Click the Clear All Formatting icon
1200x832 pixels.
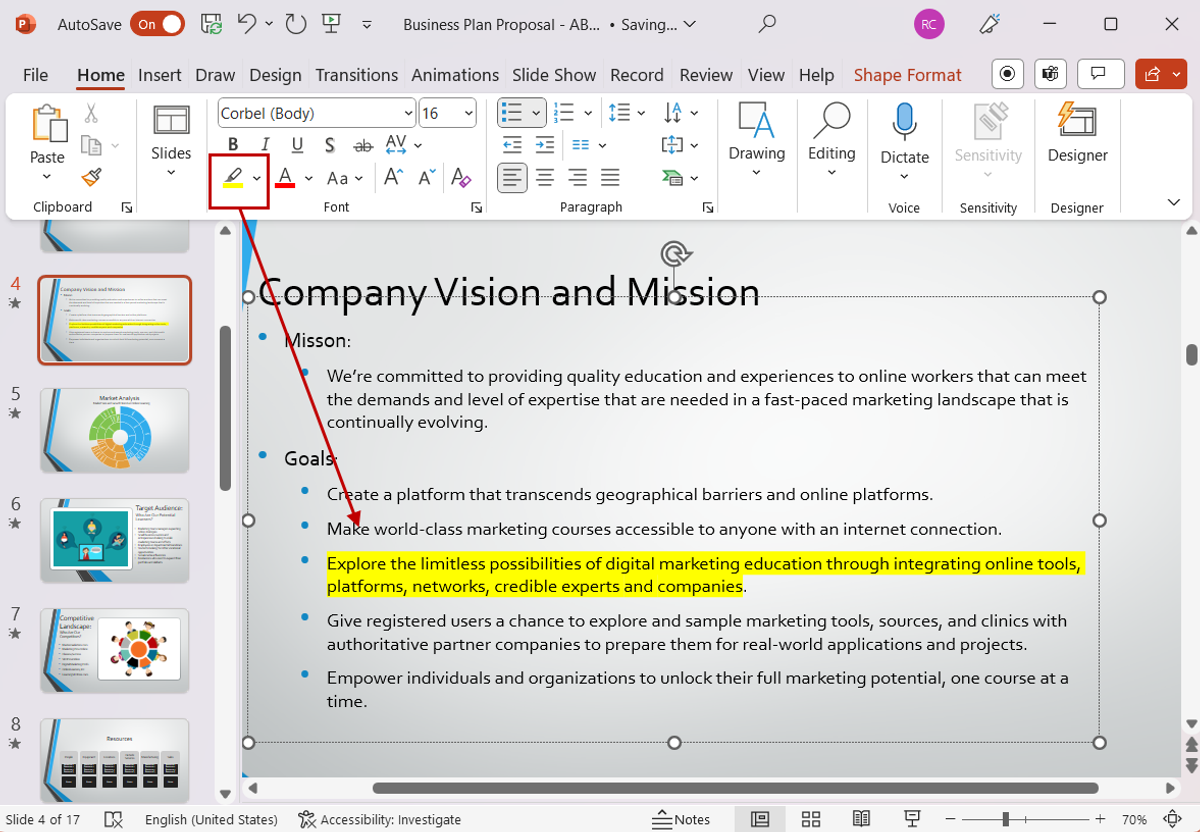click(461, 177)
